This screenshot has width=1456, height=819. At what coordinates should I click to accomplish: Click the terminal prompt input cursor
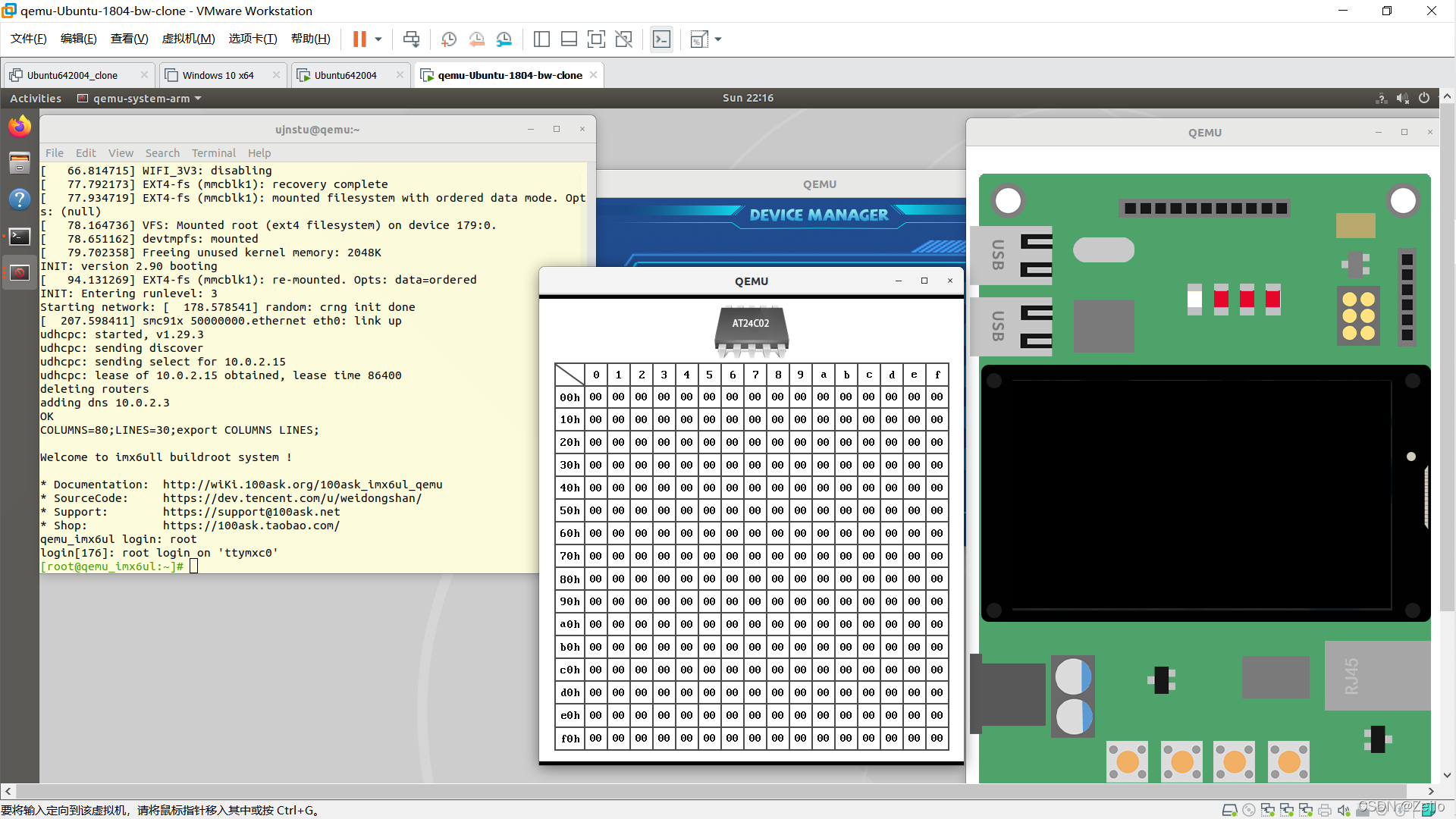coord(193,566)
